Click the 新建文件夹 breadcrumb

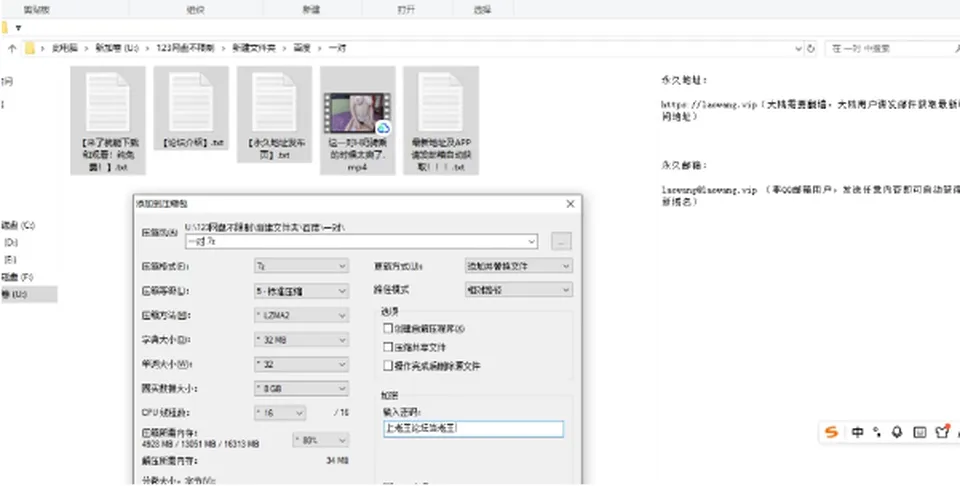[x=253, y=48]
